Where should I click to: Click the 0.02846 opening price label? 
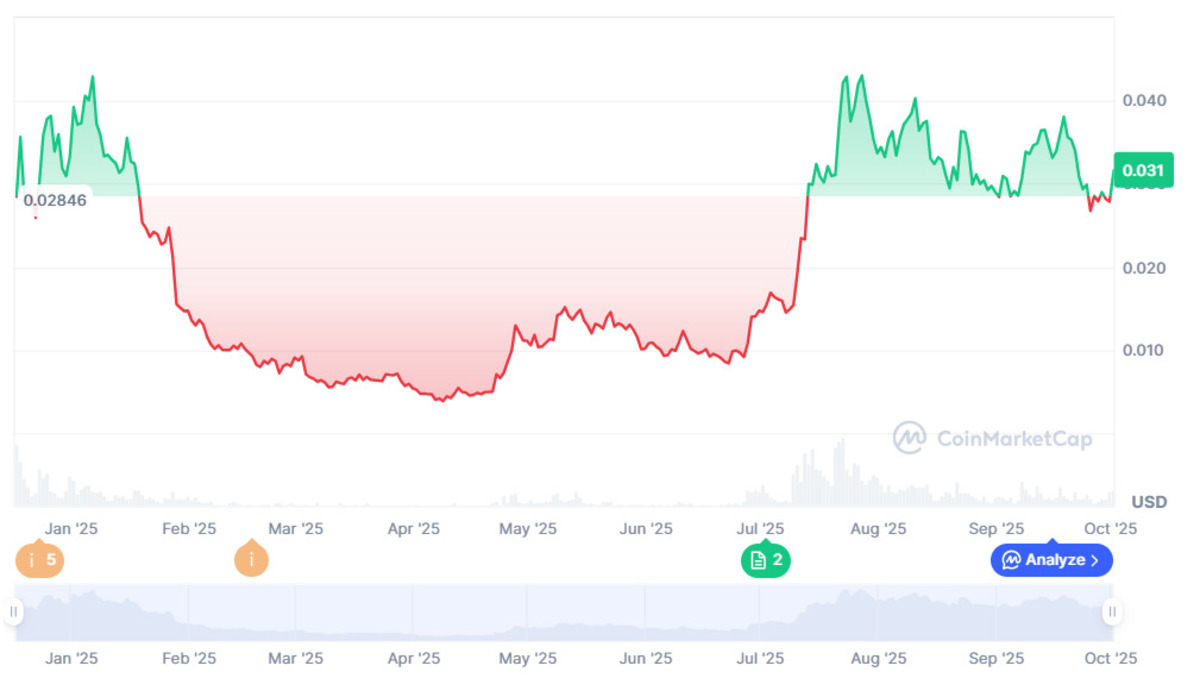tap(55, 200)
